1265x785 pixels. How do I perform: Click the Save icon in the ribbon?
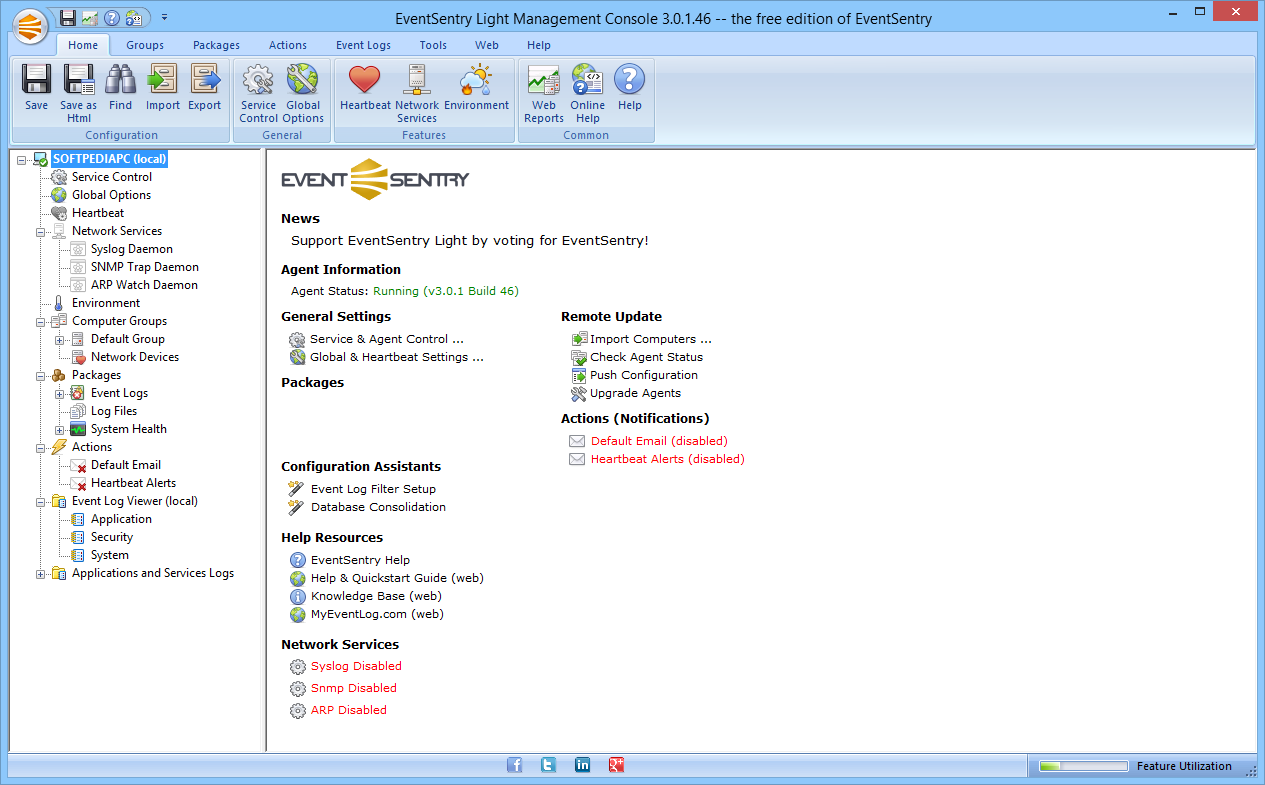tap(37, 87)
